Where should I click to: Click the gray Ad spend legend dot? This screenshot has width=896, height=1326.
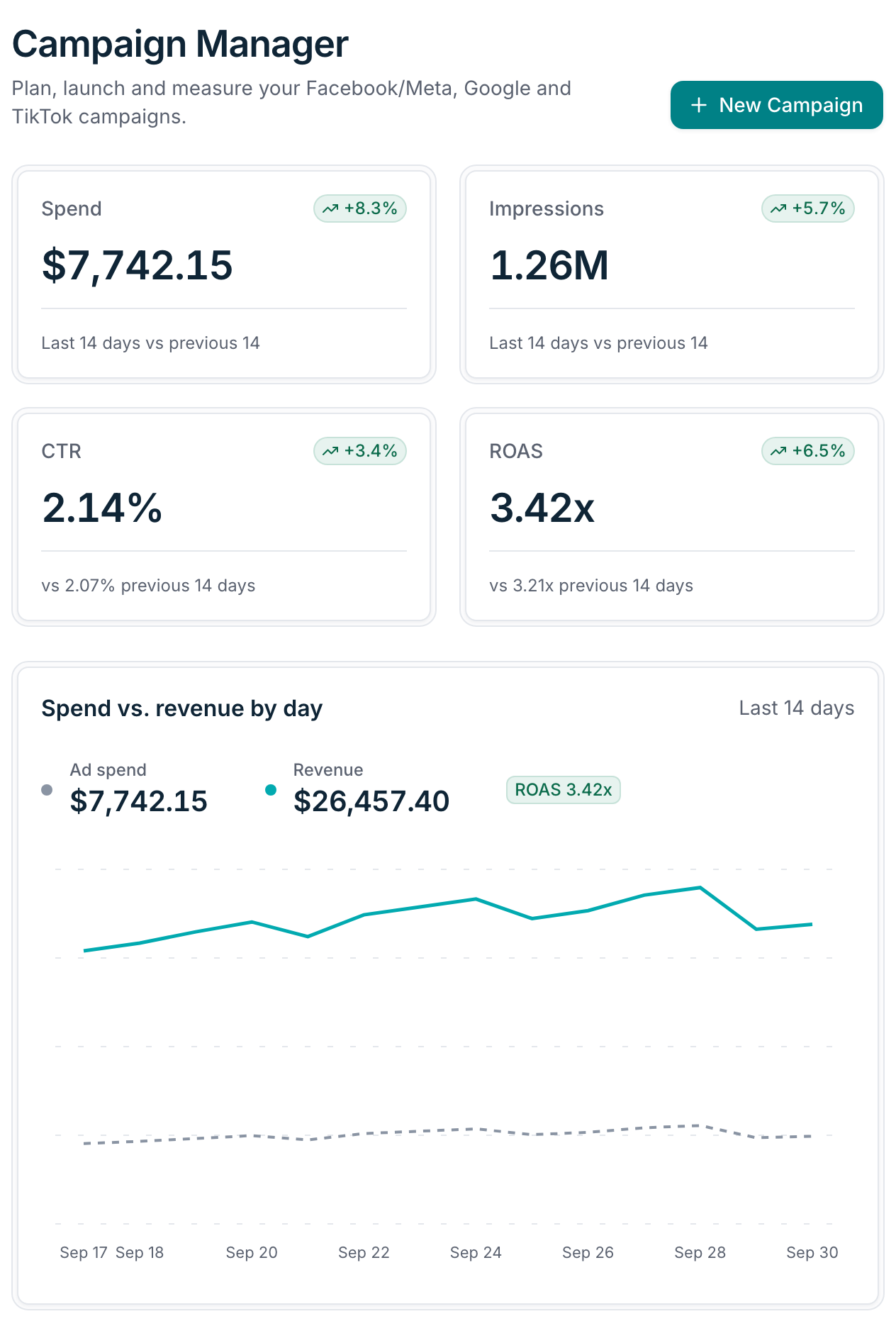[x=47, y=790]
